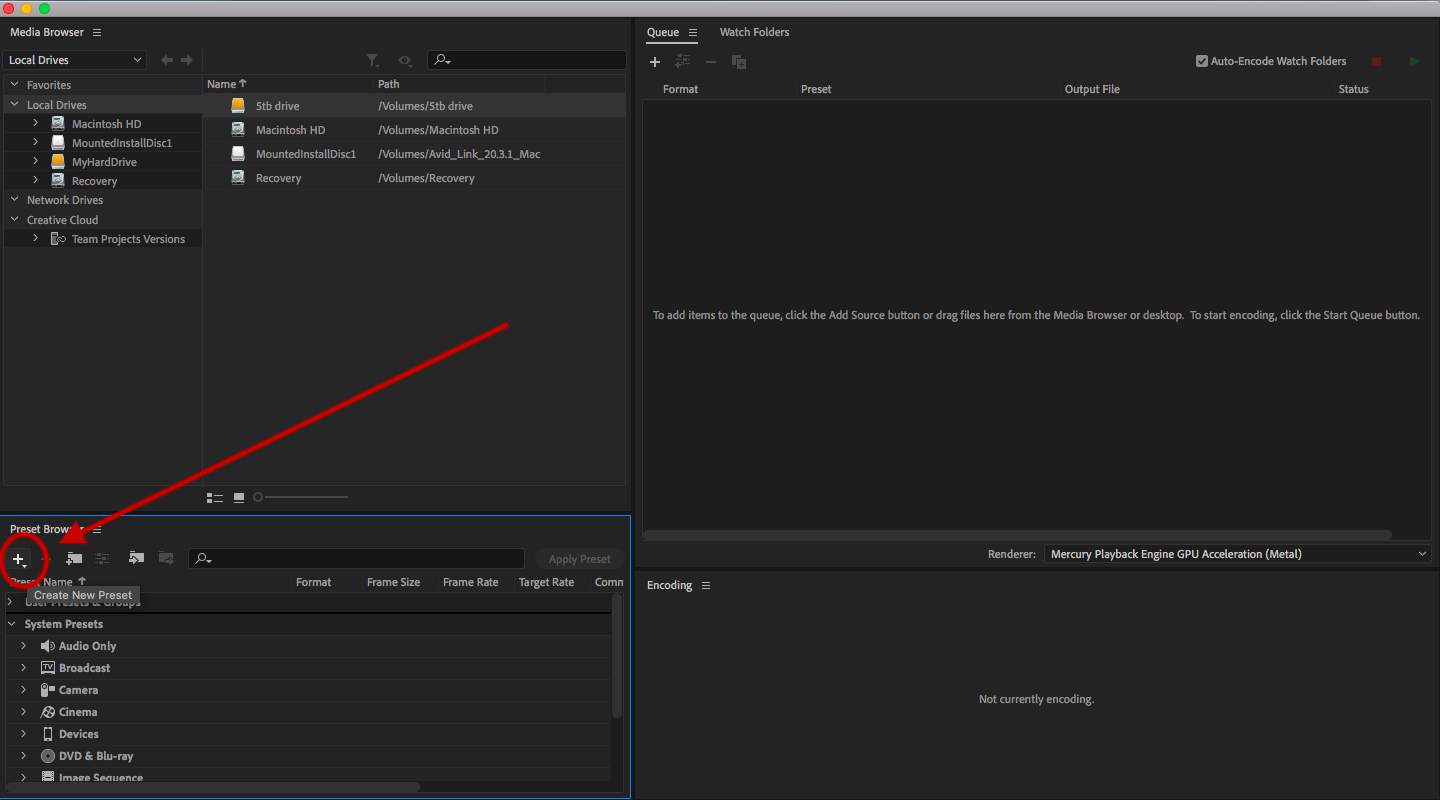This screenshot has width=1440, height=800.
Task: Open the Local Drives dropdown
Action: tap(75, 60)
